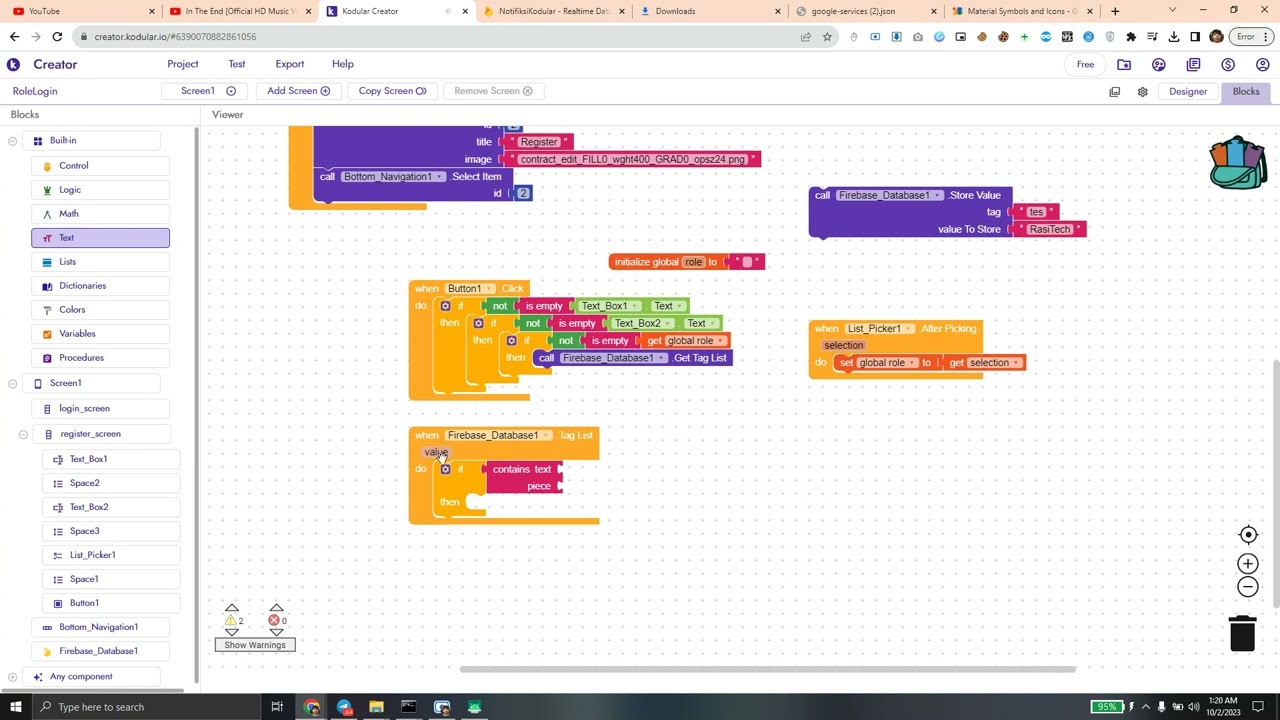1280x720 pixels.
Task: Click the dollar icon in header
Action: pos(1228,64)
